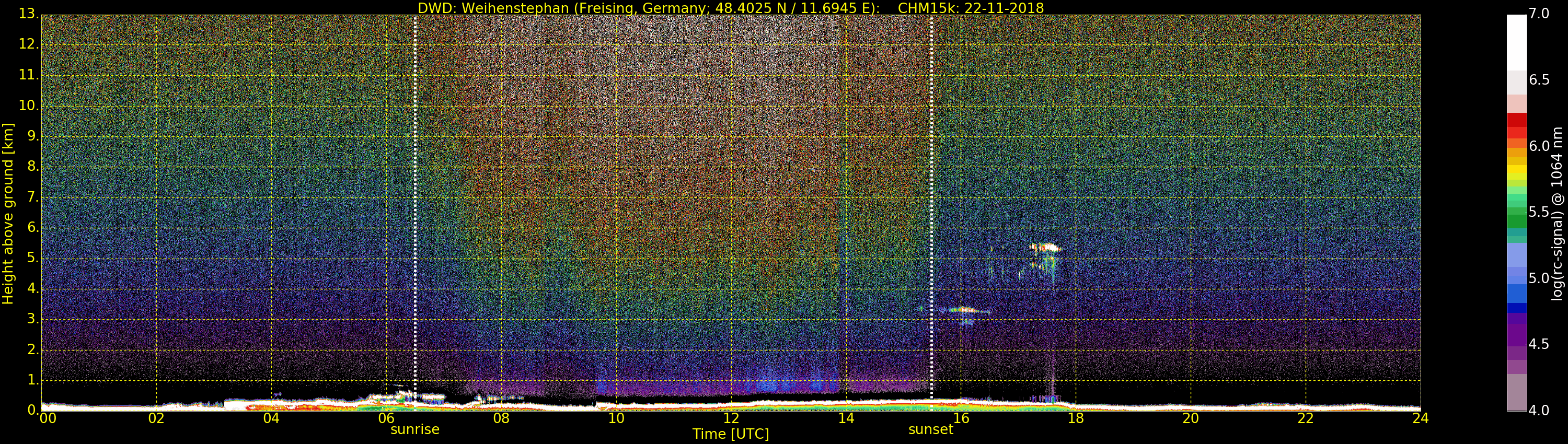
Task: Click the plot title naming Weihenstephan station
Action: coord(731,8)
